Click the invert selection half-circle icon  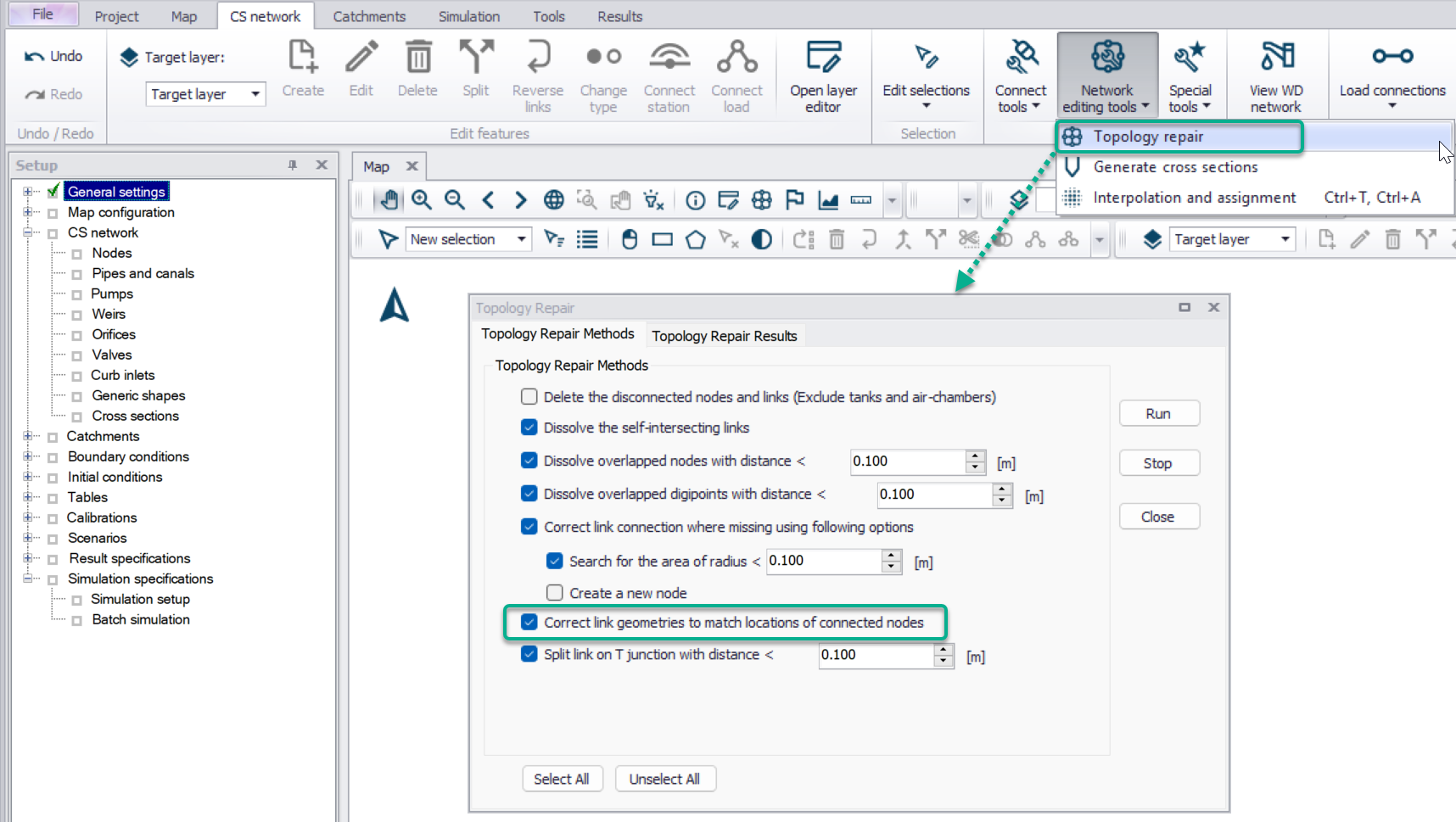(x=762, y=239)
